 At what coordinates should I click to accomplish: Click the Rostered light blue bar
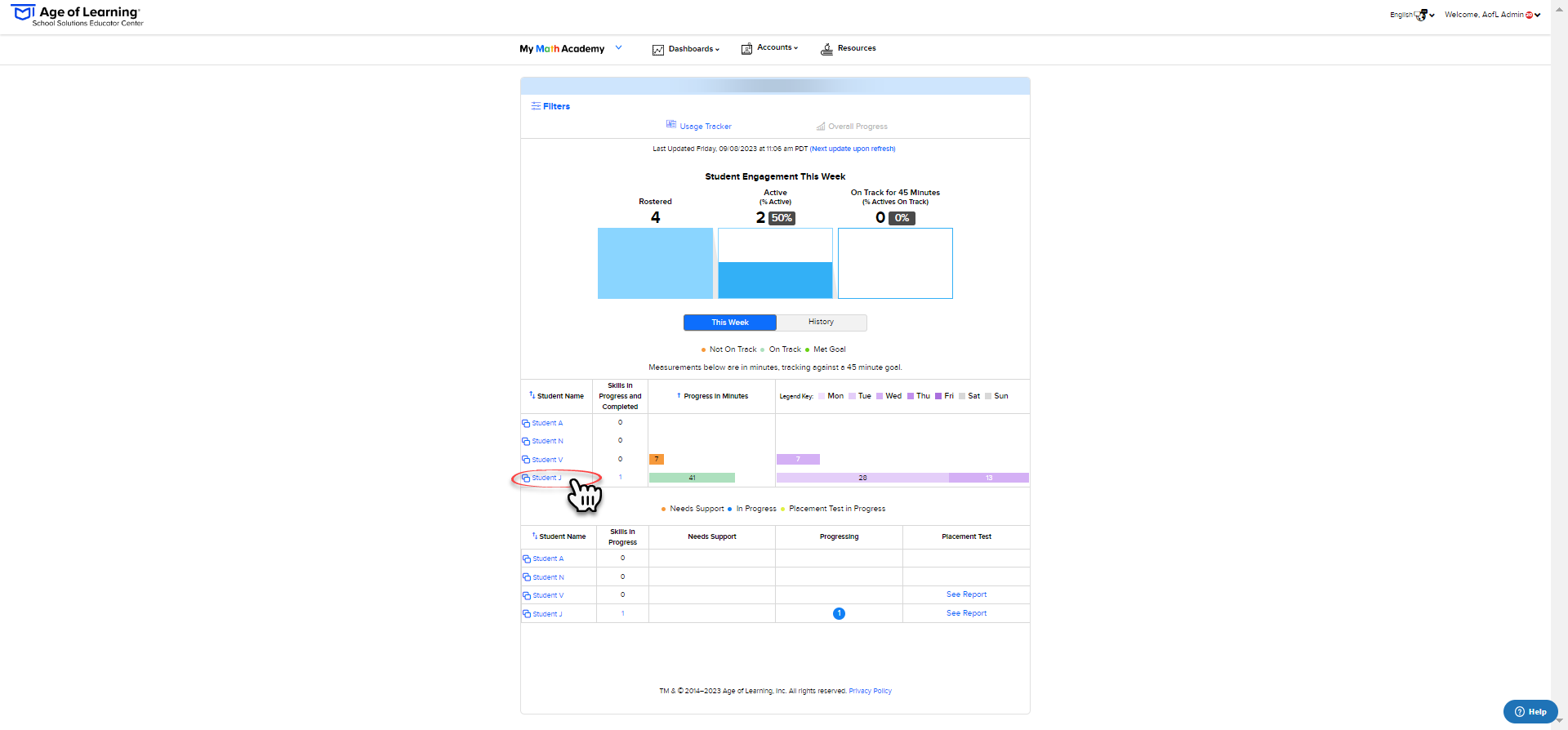point(655,263)
